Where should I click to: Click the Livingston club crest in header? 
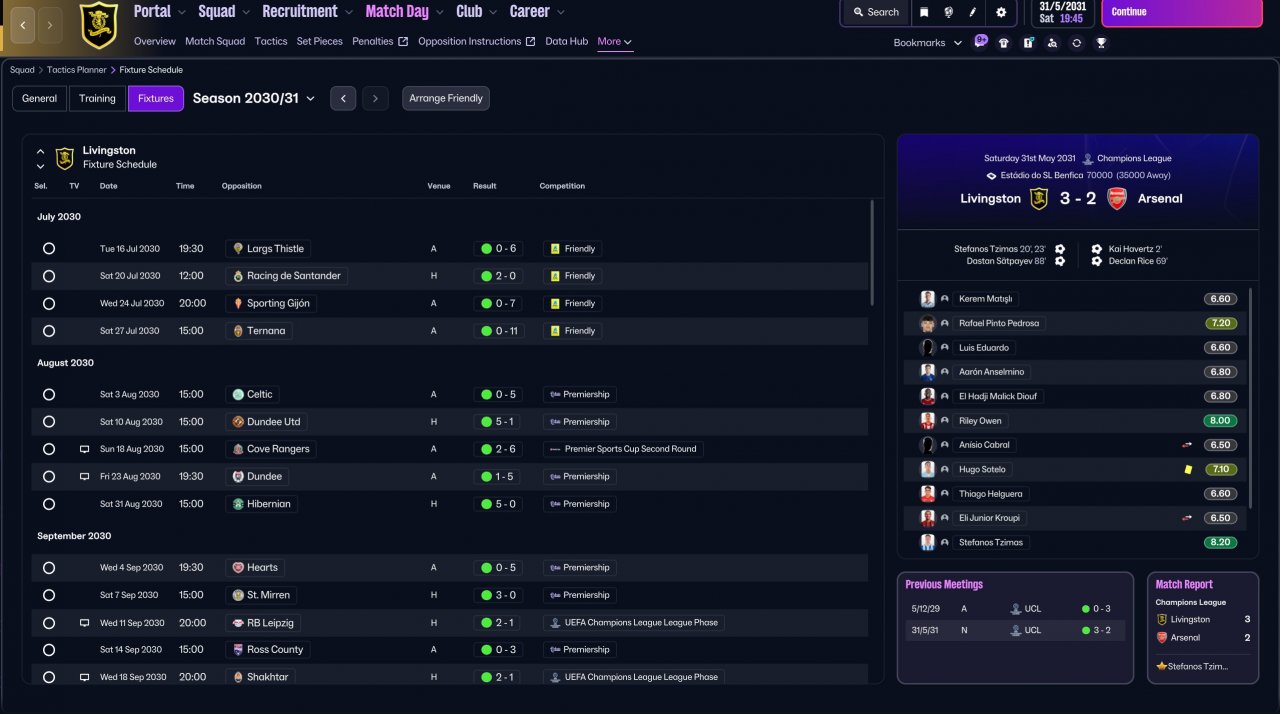[98, 25]
